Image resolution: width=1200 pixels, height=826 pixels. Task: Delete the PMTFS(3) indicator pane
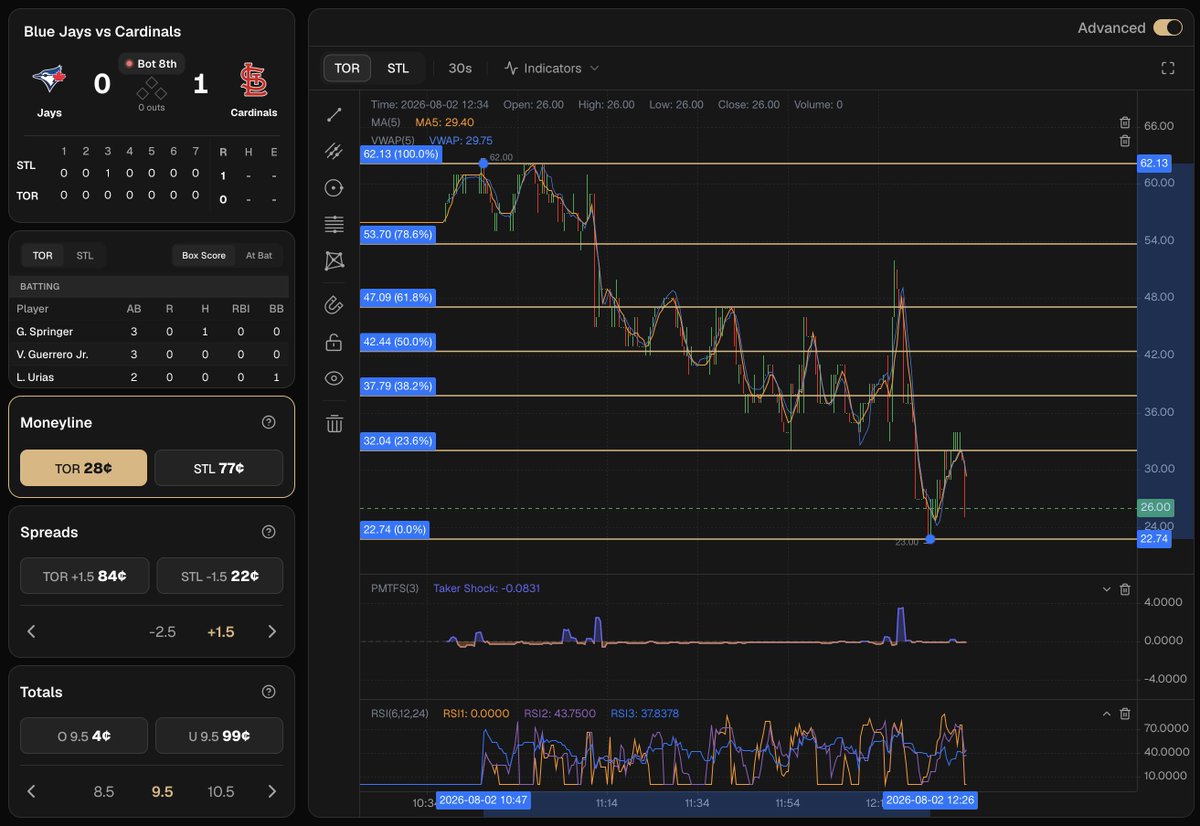point(1125,590)
